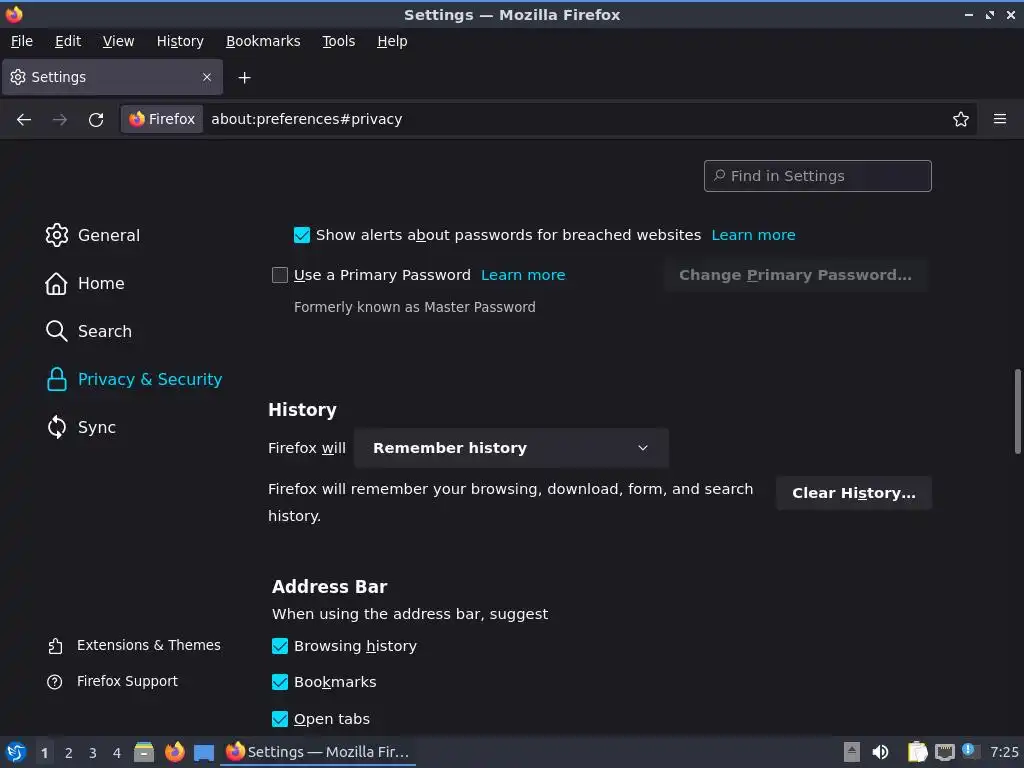Viewport: 1024px width, 768px height.
Task: Open the network tray icon
Action: tap(945, 752)
